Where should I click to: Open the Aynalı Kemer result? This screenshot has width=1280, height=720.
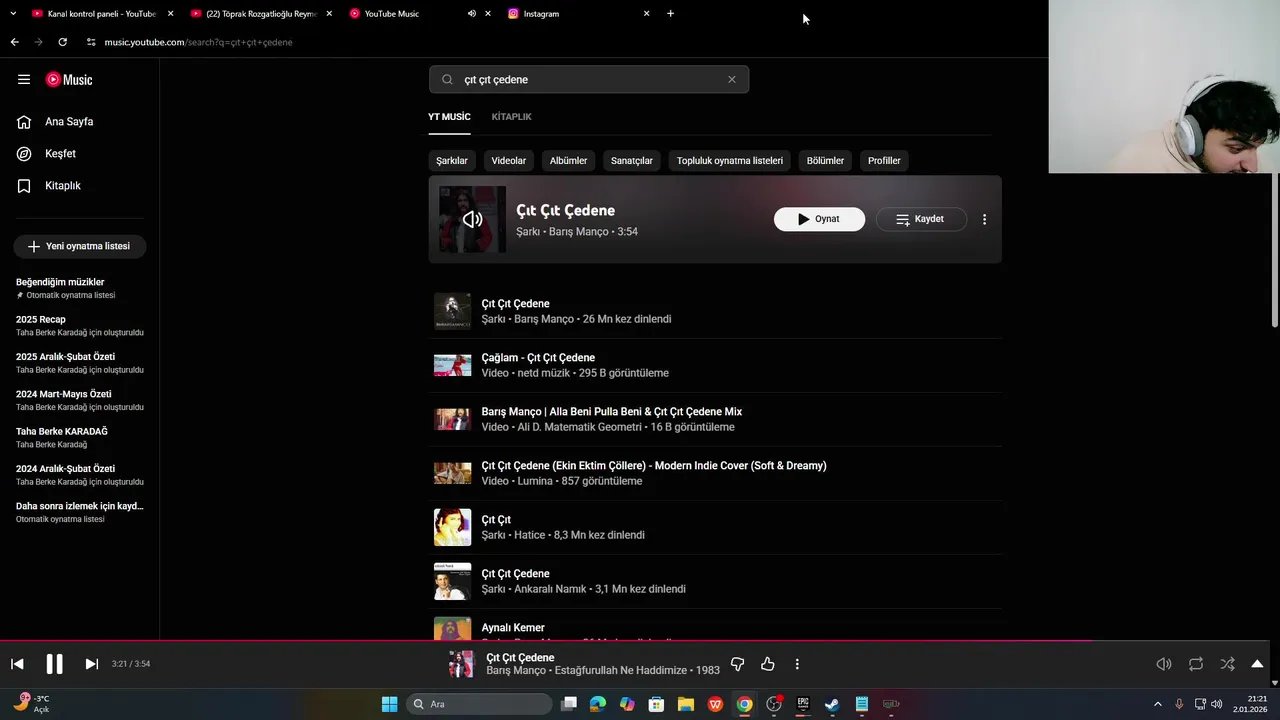pos(715,626)
